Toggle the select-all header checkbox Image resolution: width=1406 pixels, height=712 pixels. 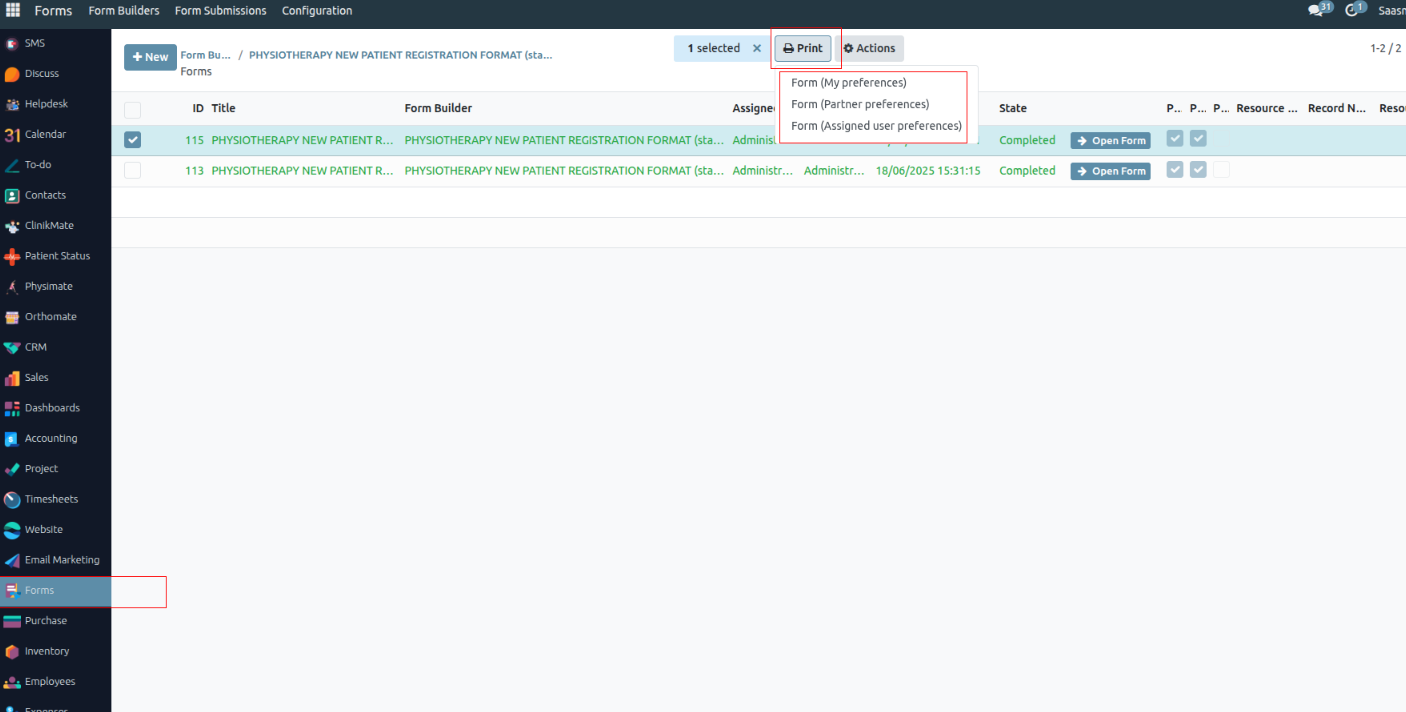[x=132, y=109]
